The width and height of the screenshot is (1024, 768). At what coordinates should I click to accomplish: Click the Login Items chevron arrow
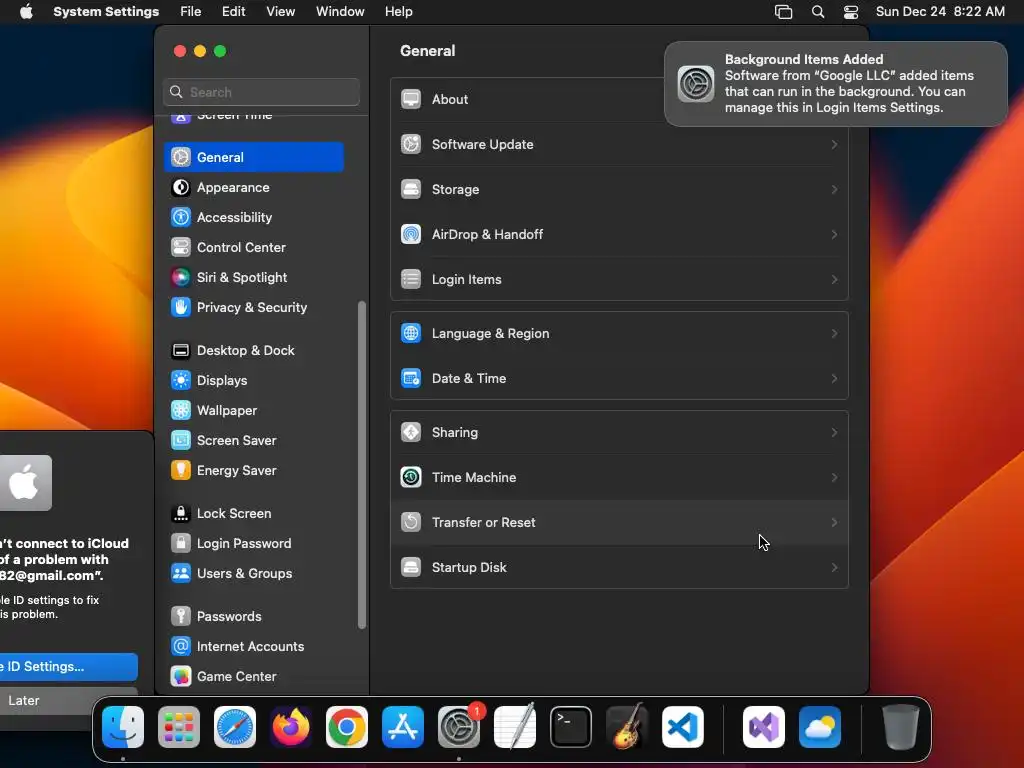click(x=834, y=280)
